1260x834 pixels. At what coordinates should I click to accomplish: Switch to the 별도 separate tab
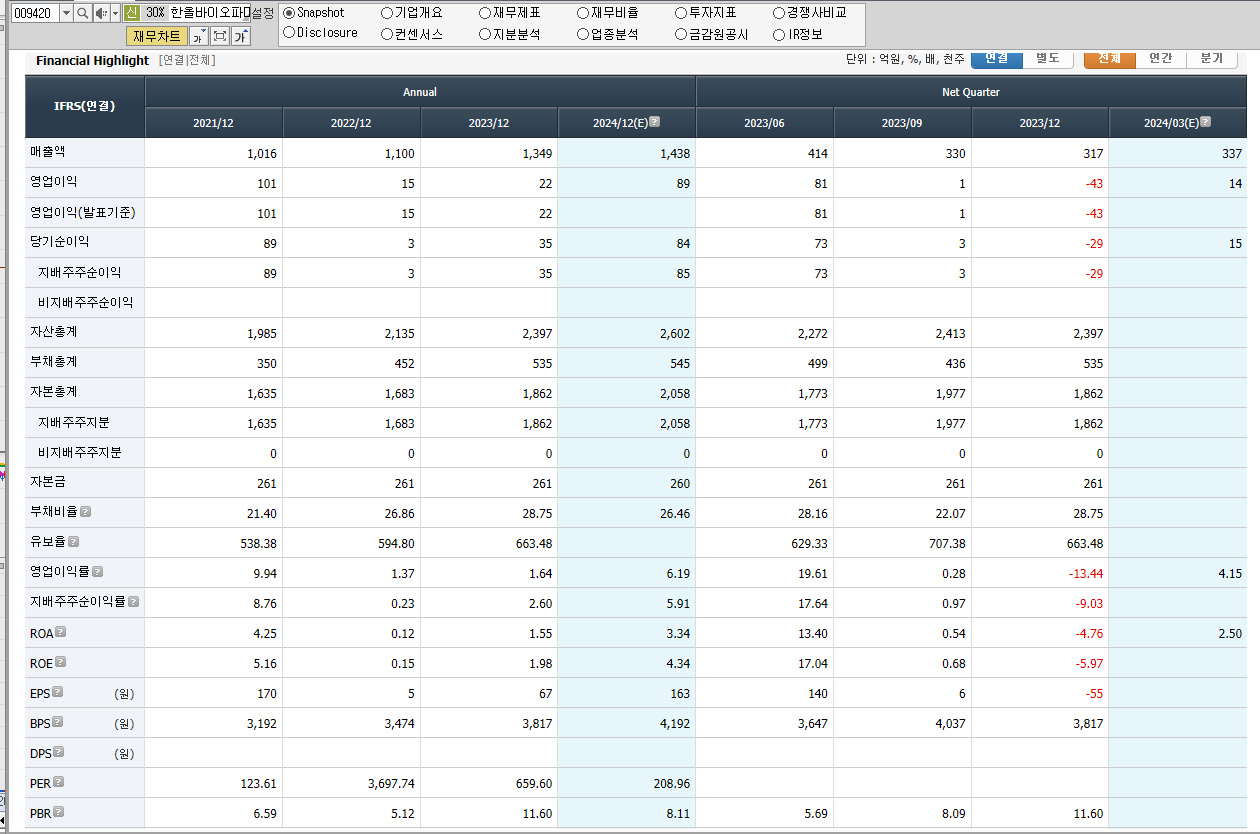click(1047, 58)
